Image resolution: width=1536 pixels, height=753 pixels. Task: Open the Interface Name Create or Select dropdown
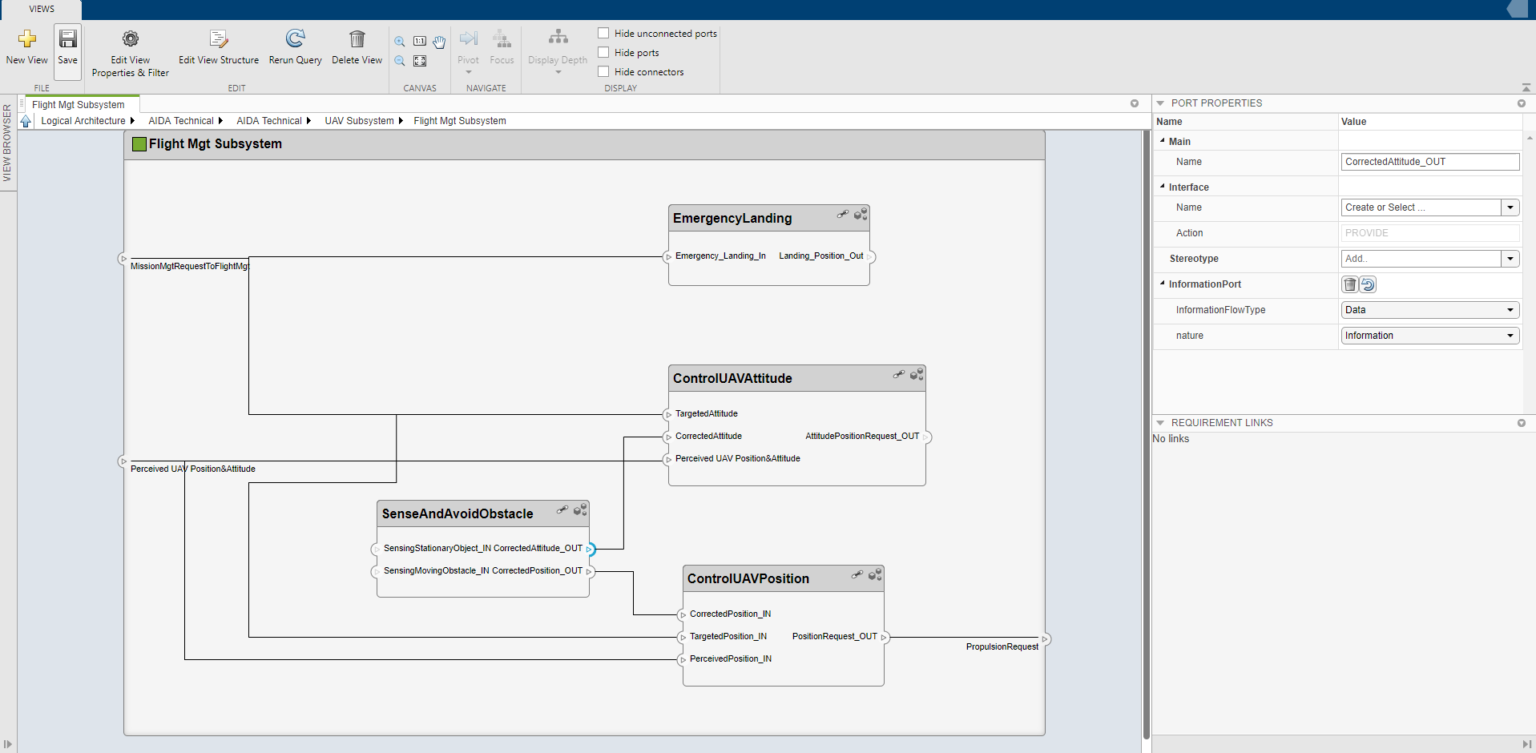[x=1510, y=207]
